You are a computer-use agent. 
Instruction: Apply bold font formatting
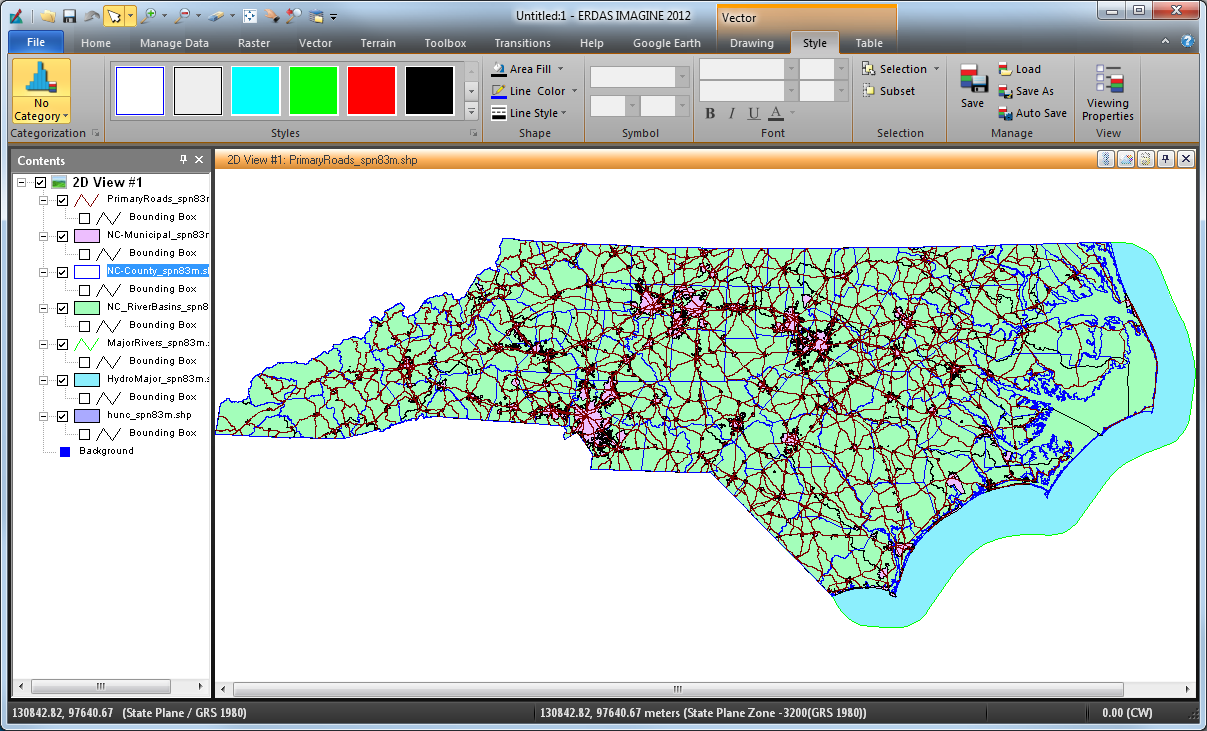coord(710,113)
